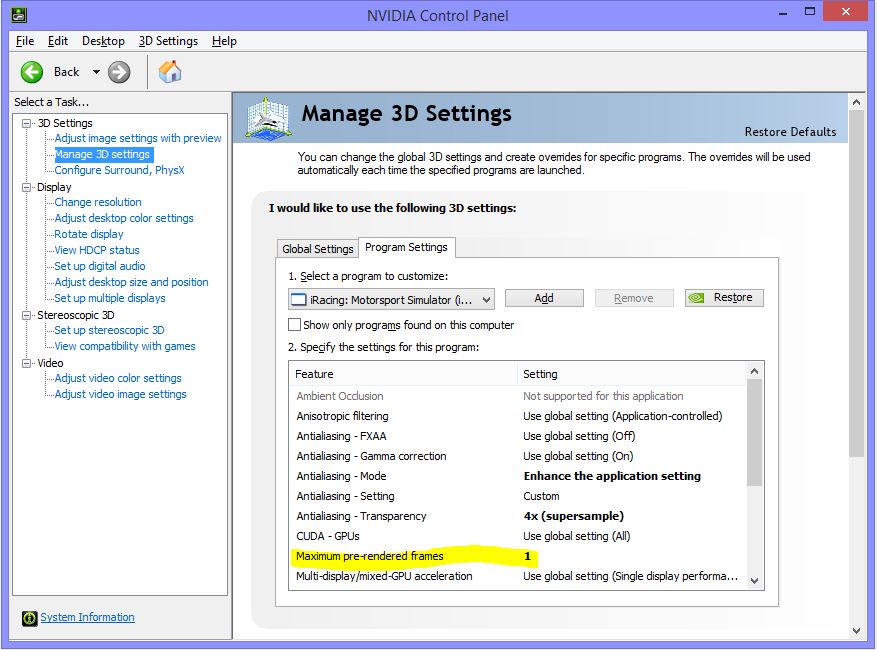Click the Home icon in toolbar
The height and width of the screenshot is (650, 877).
pos(170,71)
